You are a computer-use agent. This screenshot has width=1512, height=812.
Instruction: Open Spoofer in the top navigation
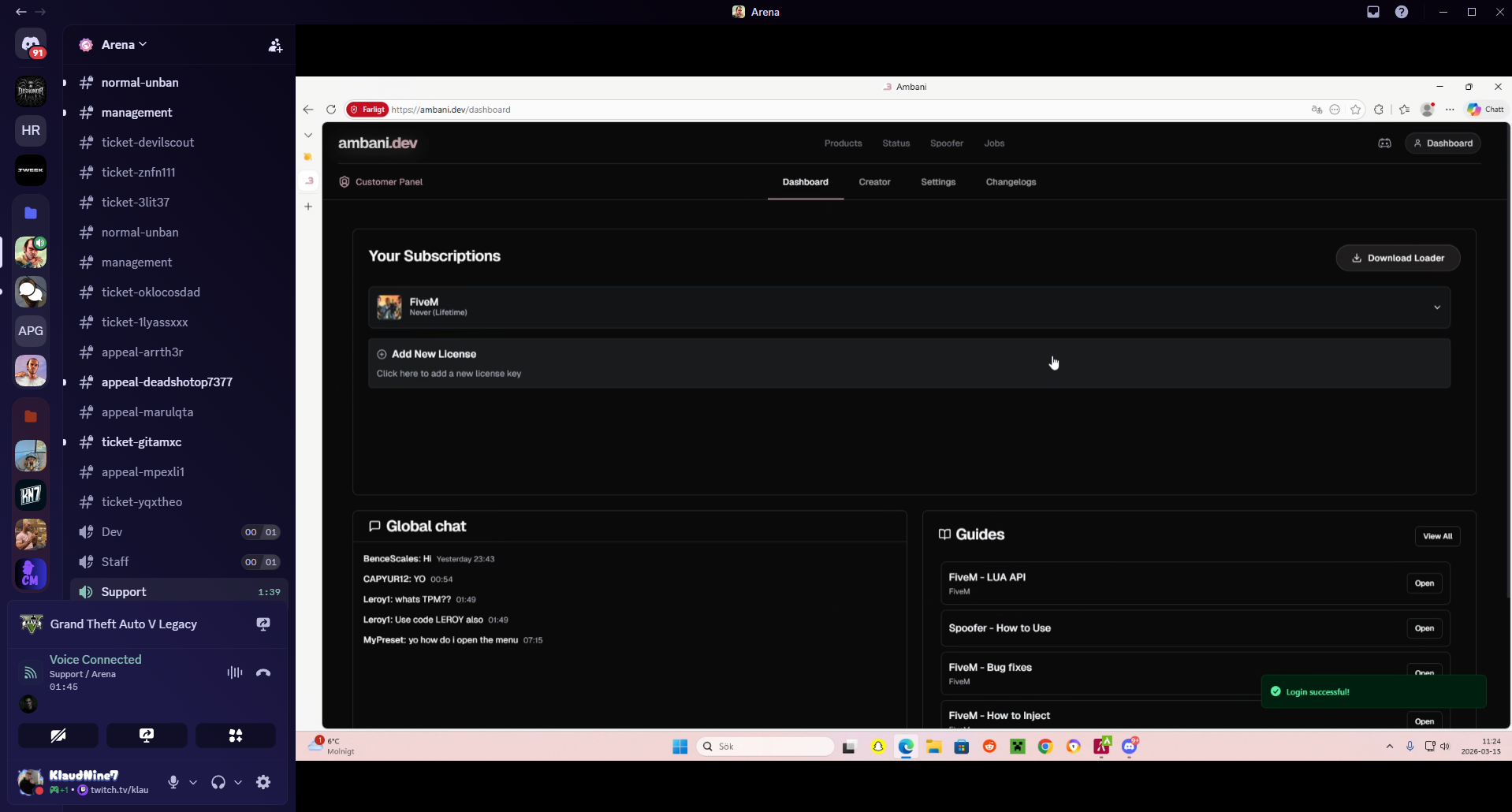click(947, 143)
